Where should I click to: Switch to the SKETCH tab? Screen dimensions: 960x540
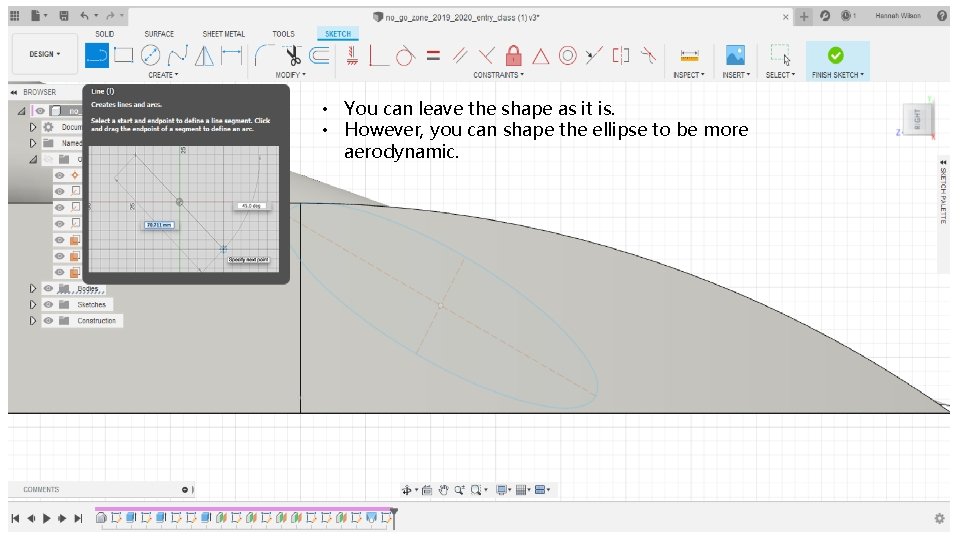tap(338, 34)
